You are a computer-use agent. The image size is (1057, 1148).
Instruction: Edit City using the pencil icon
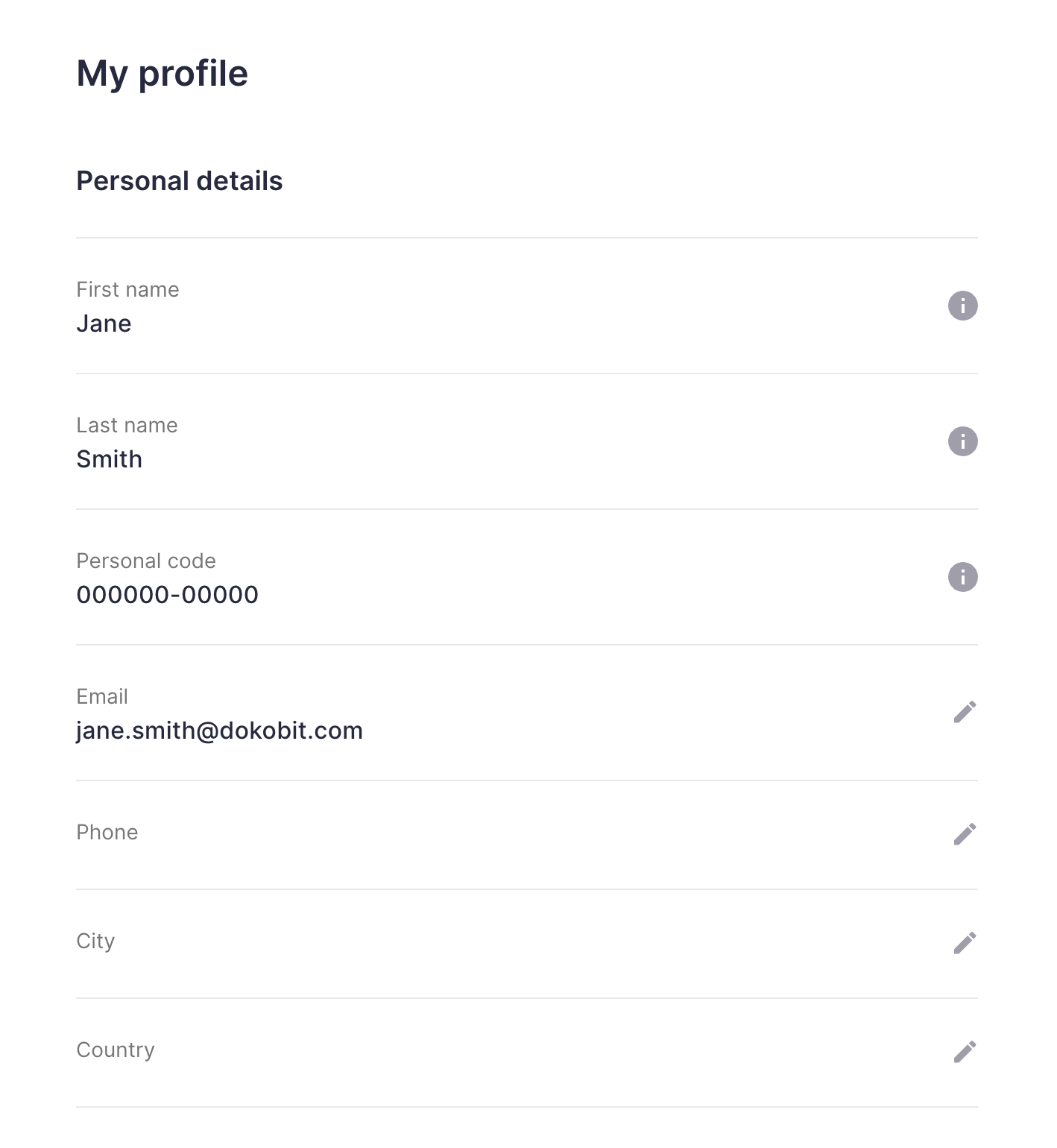(x=965, y=943)
